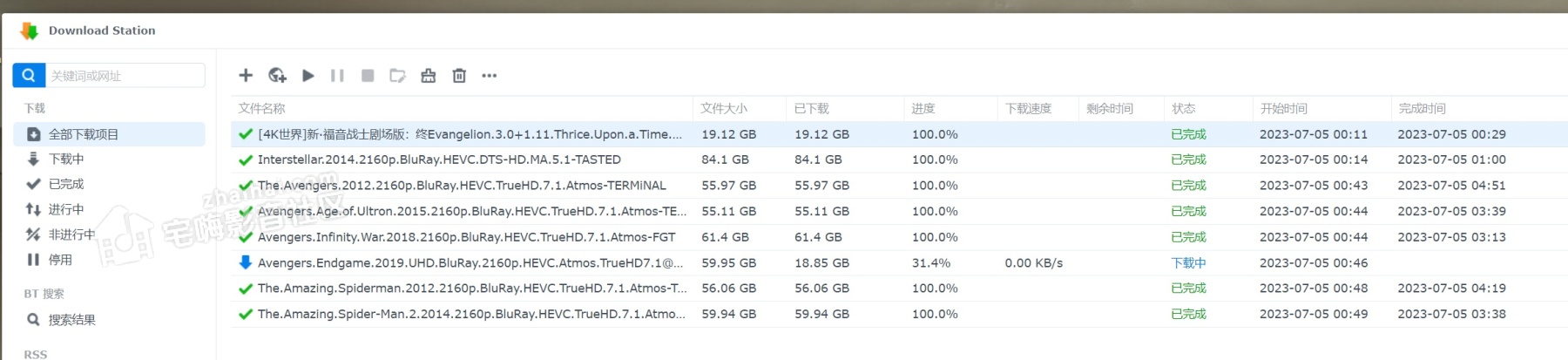Select The.Amazing.Spider-Man.2.2014 download row
Viewport: 1568px width, 360px height.
[899, 314]
